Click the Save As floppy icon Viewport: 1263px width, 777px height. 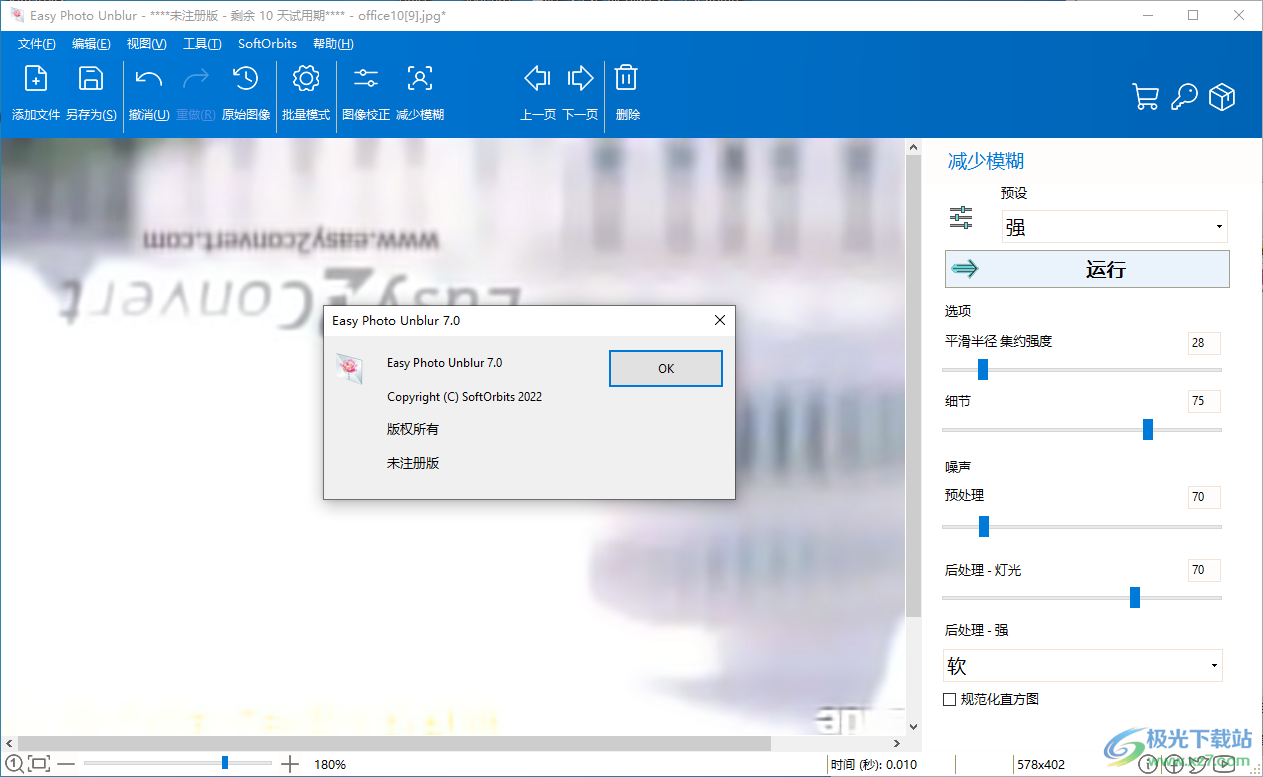point(91,79)
